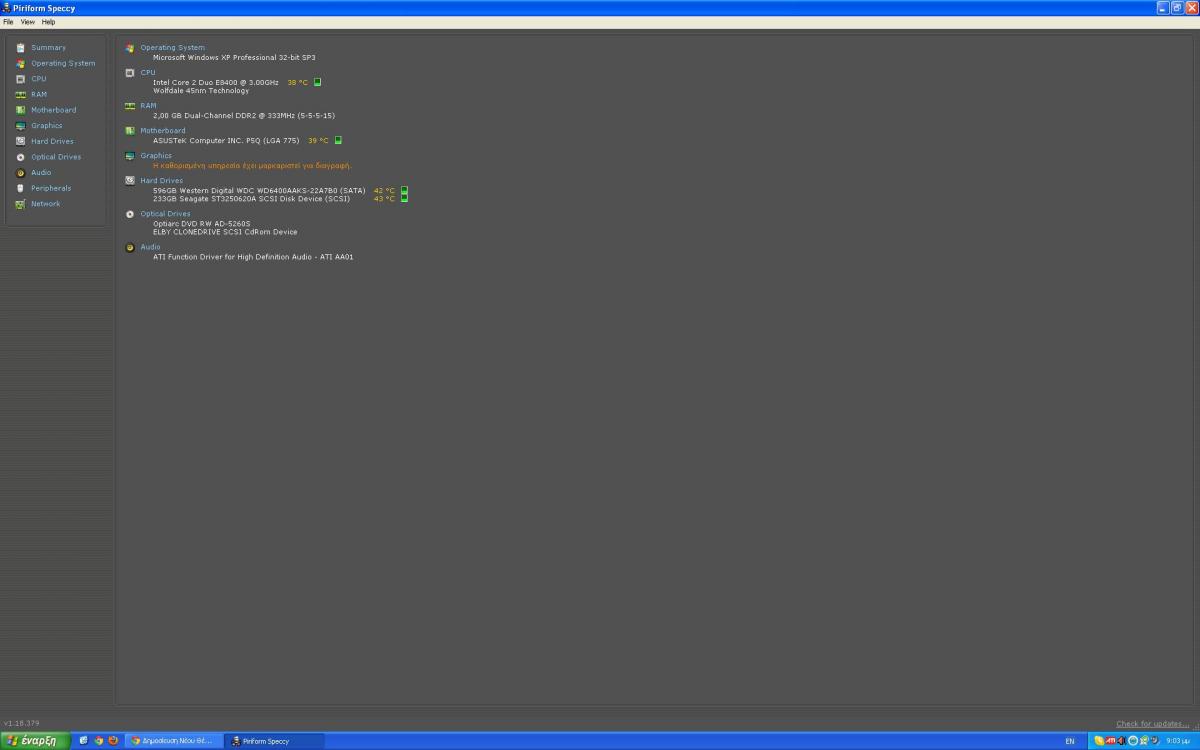Click 'ELBY CLONEDRIVE SCSI CdRom Device' row

click(x=225, y=231)
